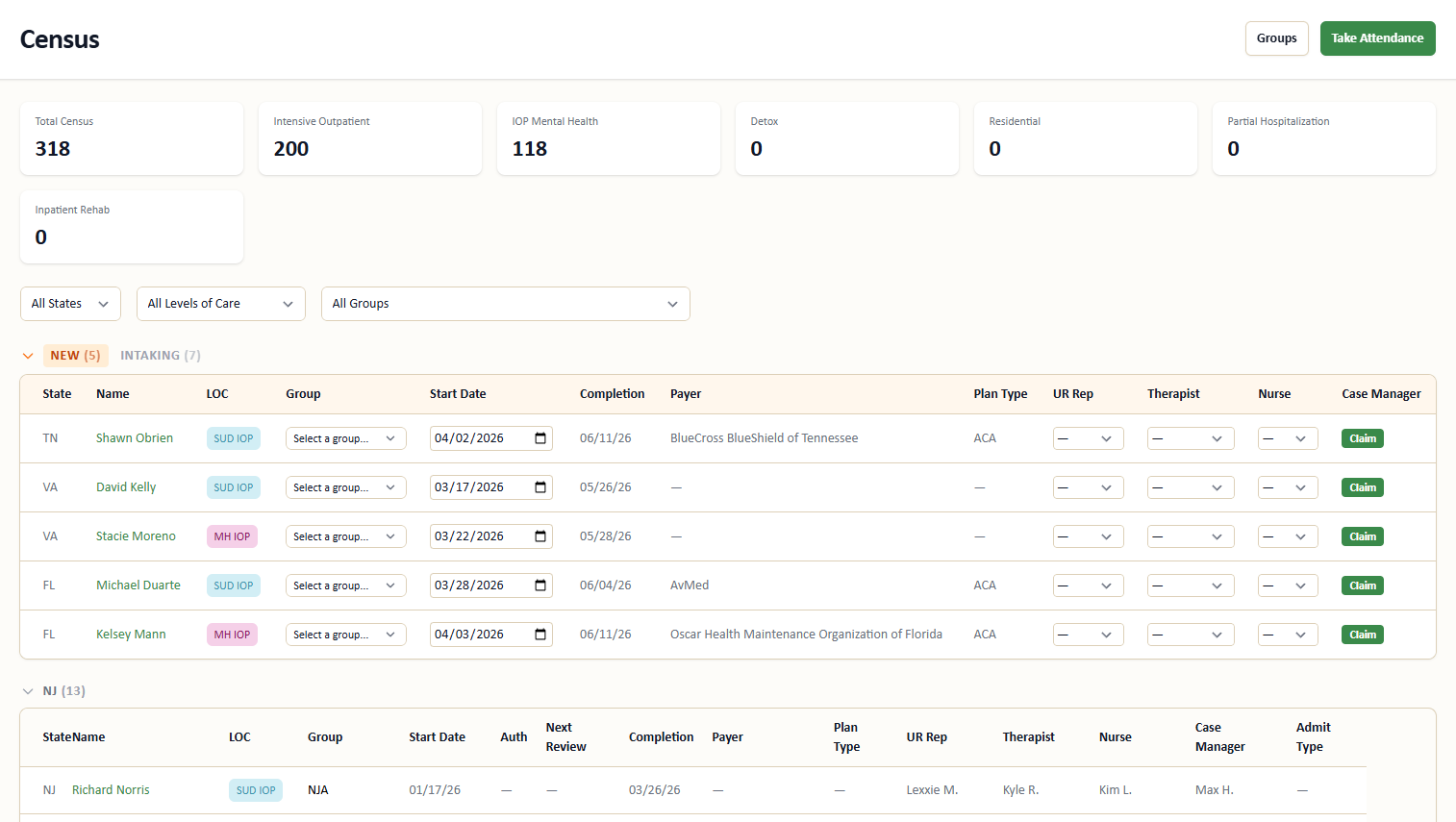Open the All States filter dropdown
The width and height of the screenshot is (1456, 822).
click(70, 303)
